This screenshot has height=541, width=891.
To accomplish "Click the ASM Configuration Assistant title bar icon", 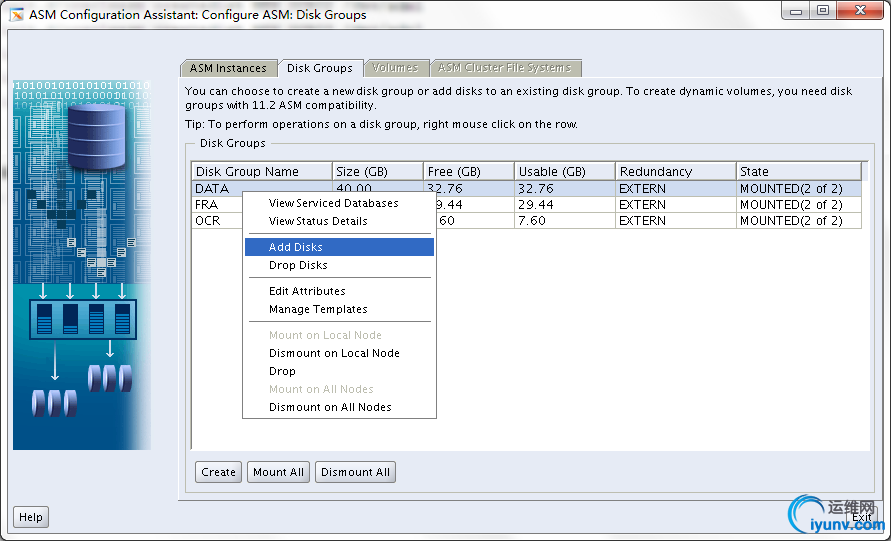I will pyautogui.click(x=16, y=14).
